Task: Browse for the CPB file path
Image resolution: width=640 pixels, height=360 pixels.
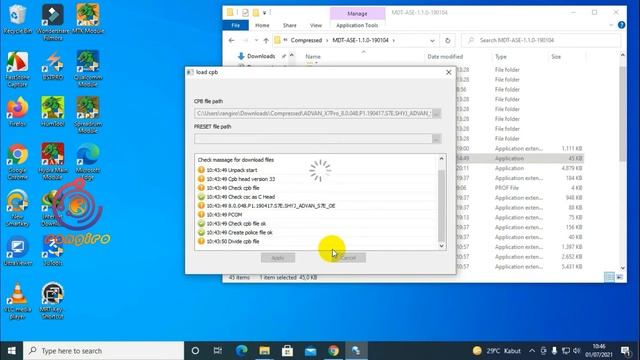Action: (x=436, y=113)
